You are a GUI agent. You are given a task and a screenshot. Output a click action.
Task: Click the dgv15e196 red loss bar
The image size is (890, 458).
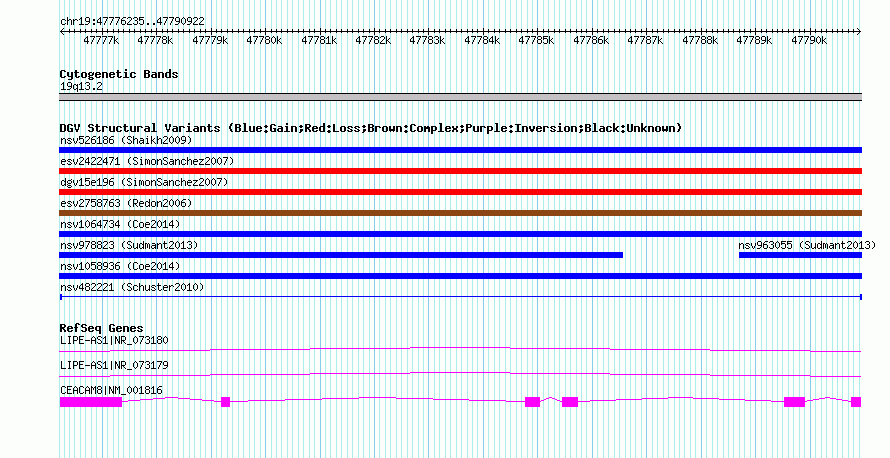[x=460, y=192]
